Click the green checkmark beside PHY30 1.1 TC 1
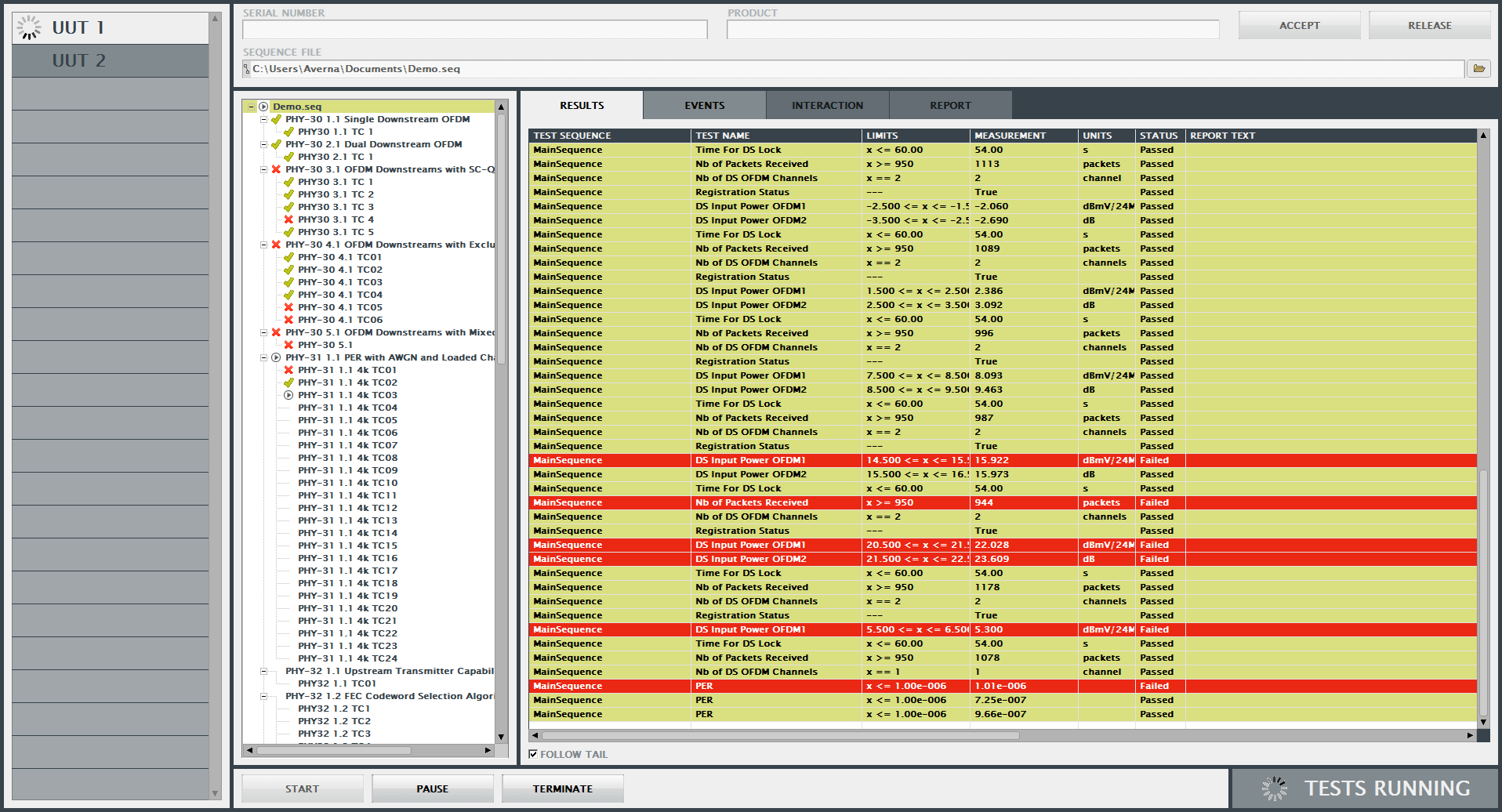Screen dimensions: 1502x812 [288, 132]
